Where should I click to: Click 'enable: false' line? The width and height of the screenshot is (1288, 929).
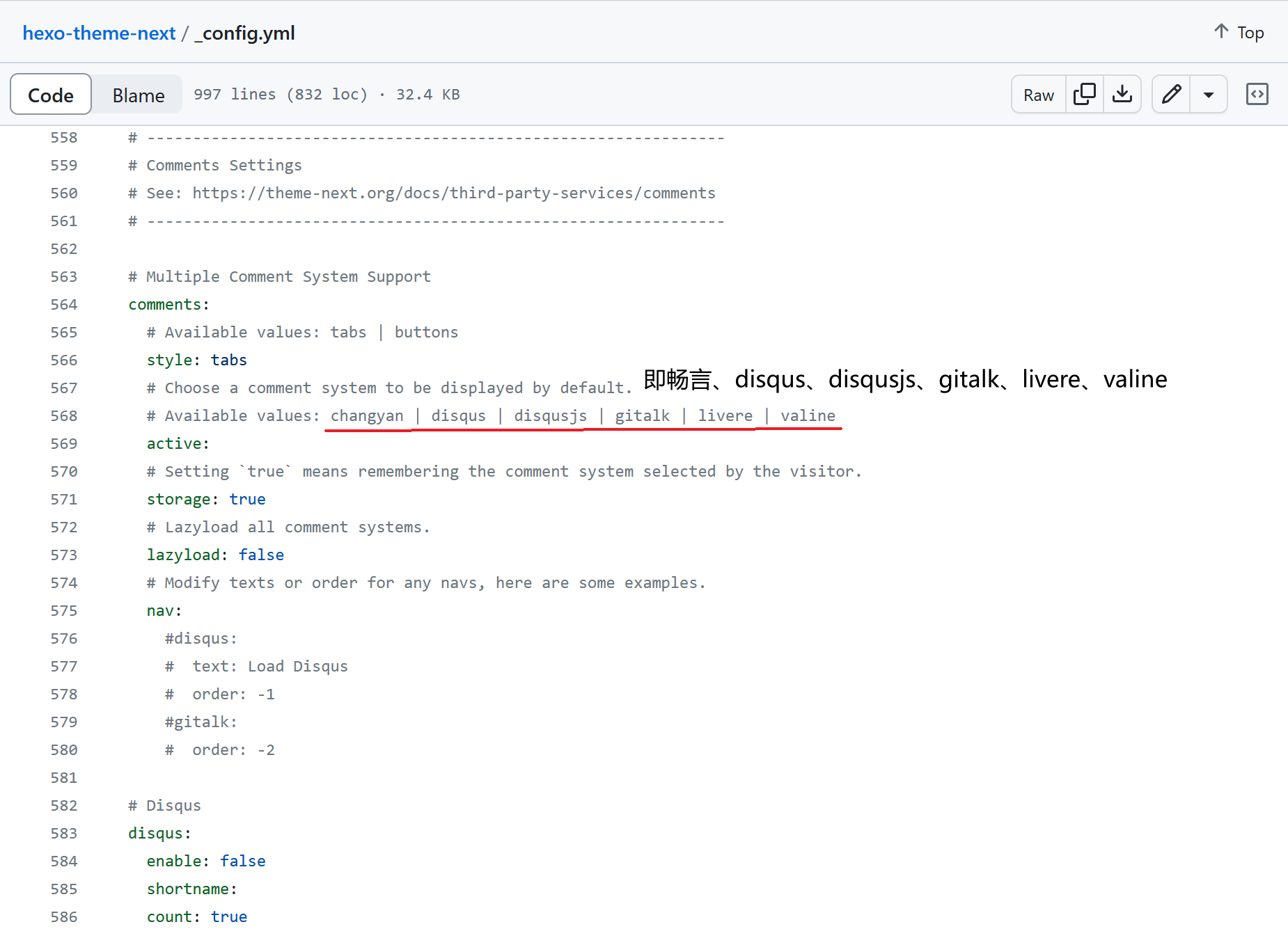(x=206, y=861)
